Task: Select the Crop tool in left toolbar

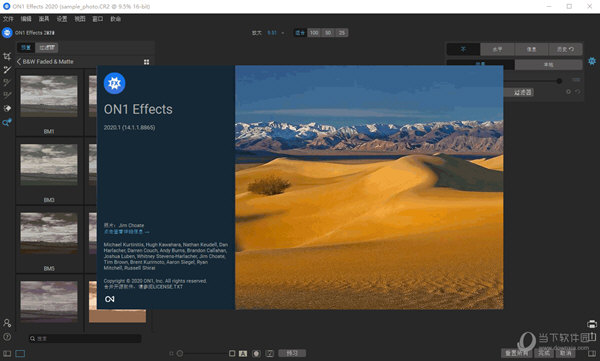Action: click(x=7, y=57)
